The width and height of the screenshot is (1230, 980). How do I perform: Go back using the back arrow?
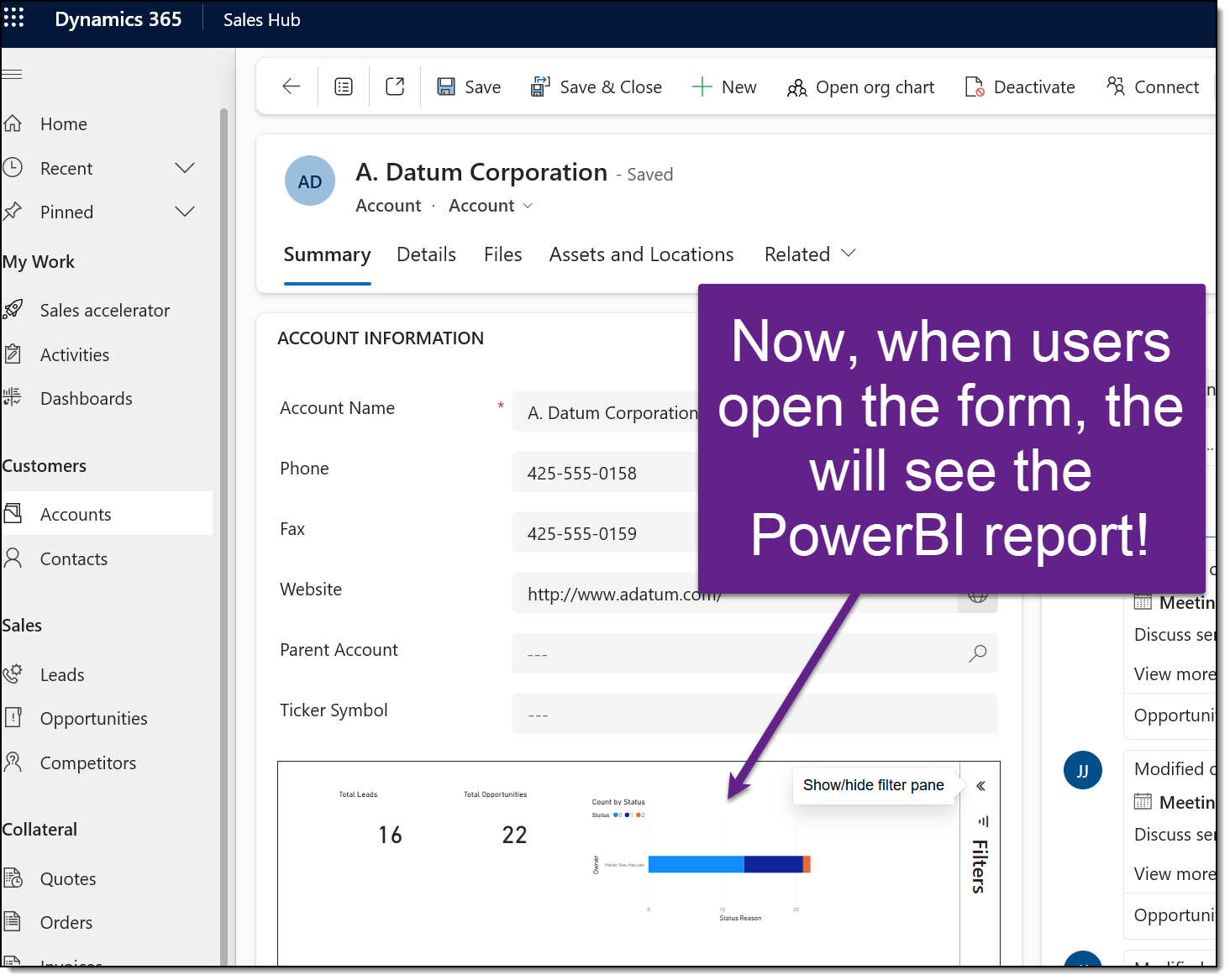click(292, 86)
